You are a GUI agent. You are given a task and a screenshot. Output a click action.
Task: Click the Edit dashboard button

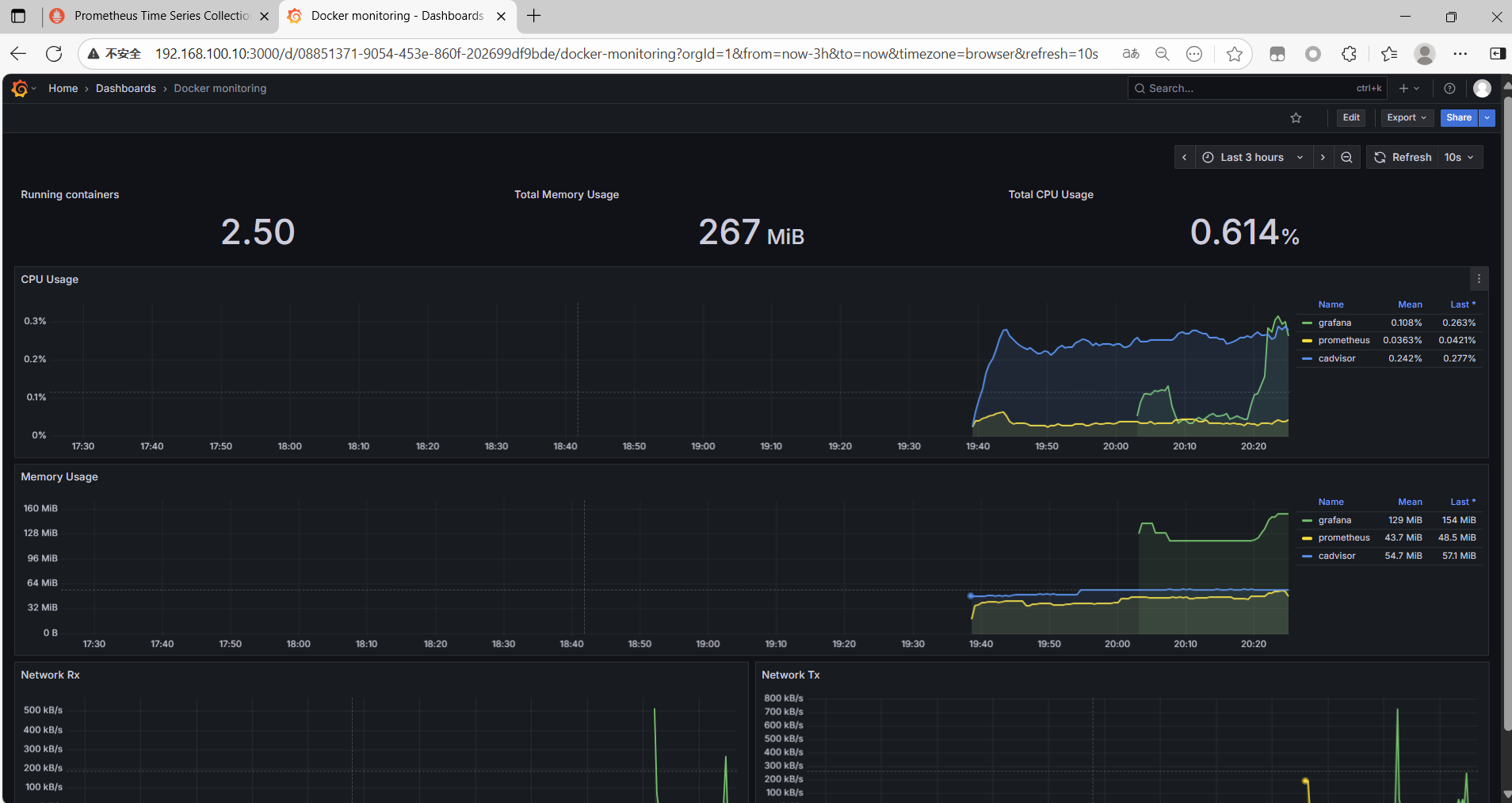(x=1351, y=117)
